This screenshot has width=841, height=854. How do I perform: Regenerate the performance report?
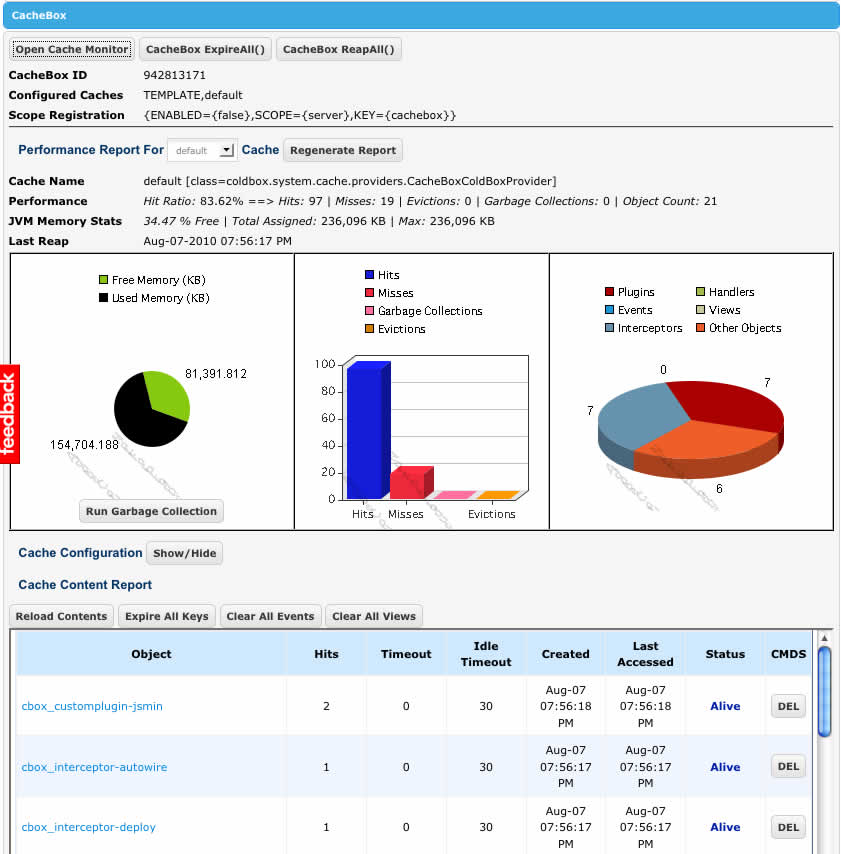point(344,150)
